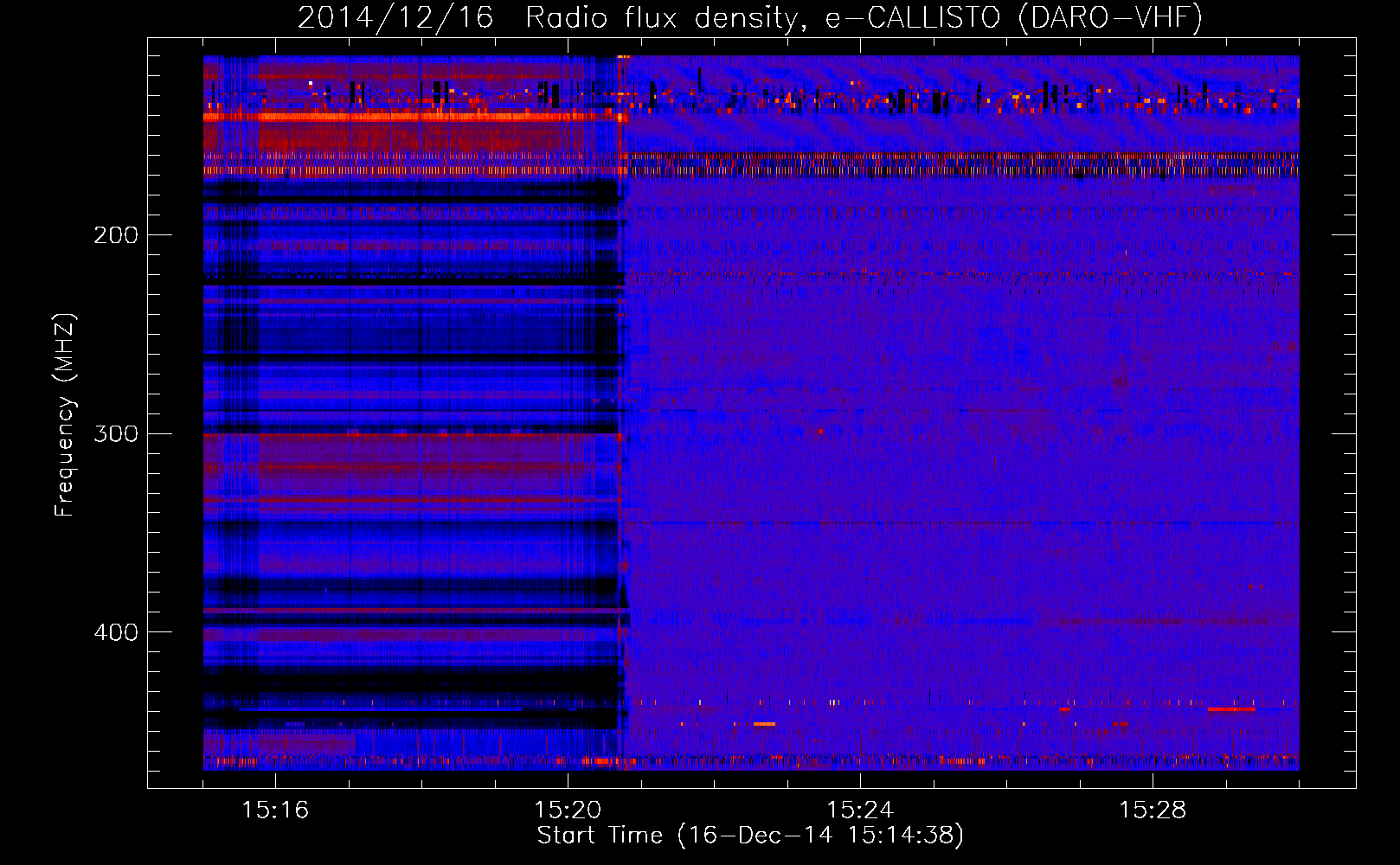Click the 'Frequency (MHZ)' axis label
Screen dimensions: 1400x865
pos(65,415)
